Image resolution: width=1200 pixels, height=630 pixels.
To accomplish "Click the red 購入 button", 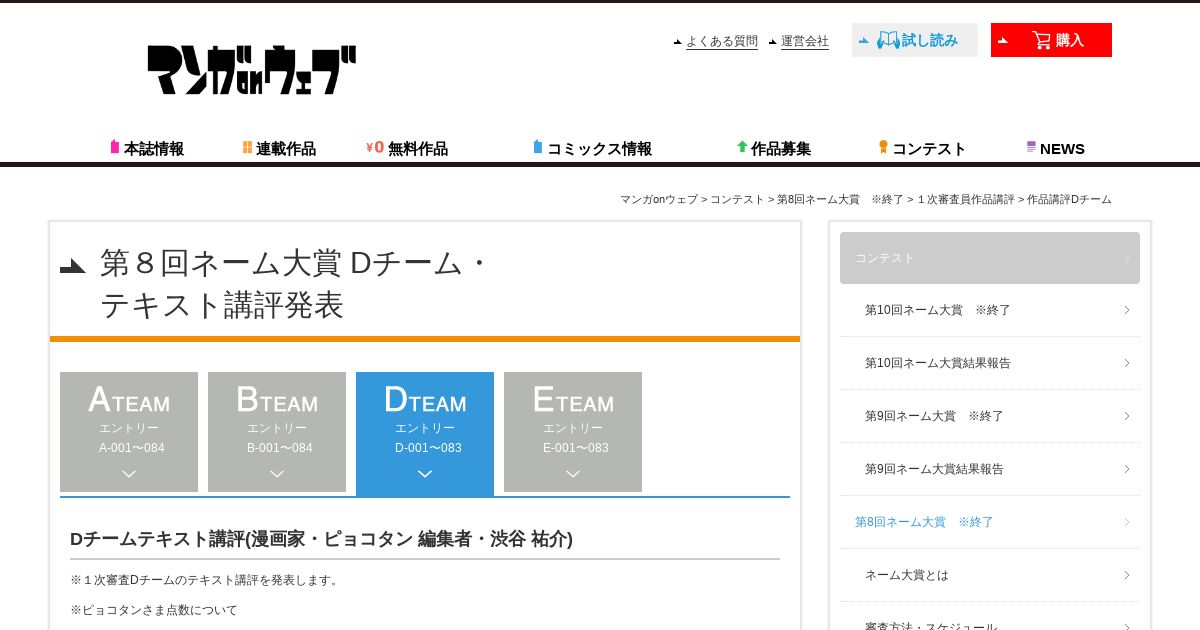I will [1051, 40].
